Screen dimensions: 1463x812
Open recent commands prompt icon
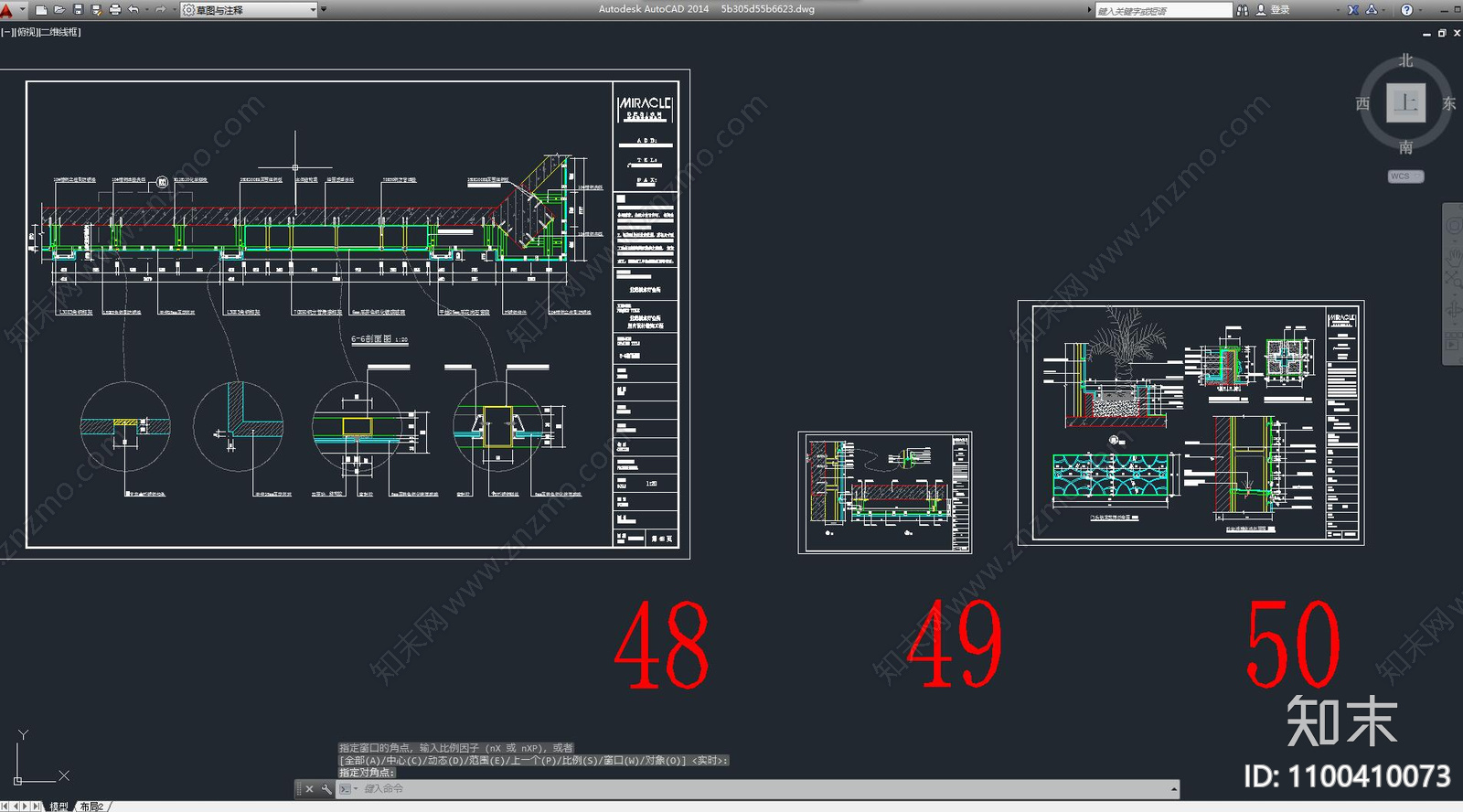click(x=347, y=789)
